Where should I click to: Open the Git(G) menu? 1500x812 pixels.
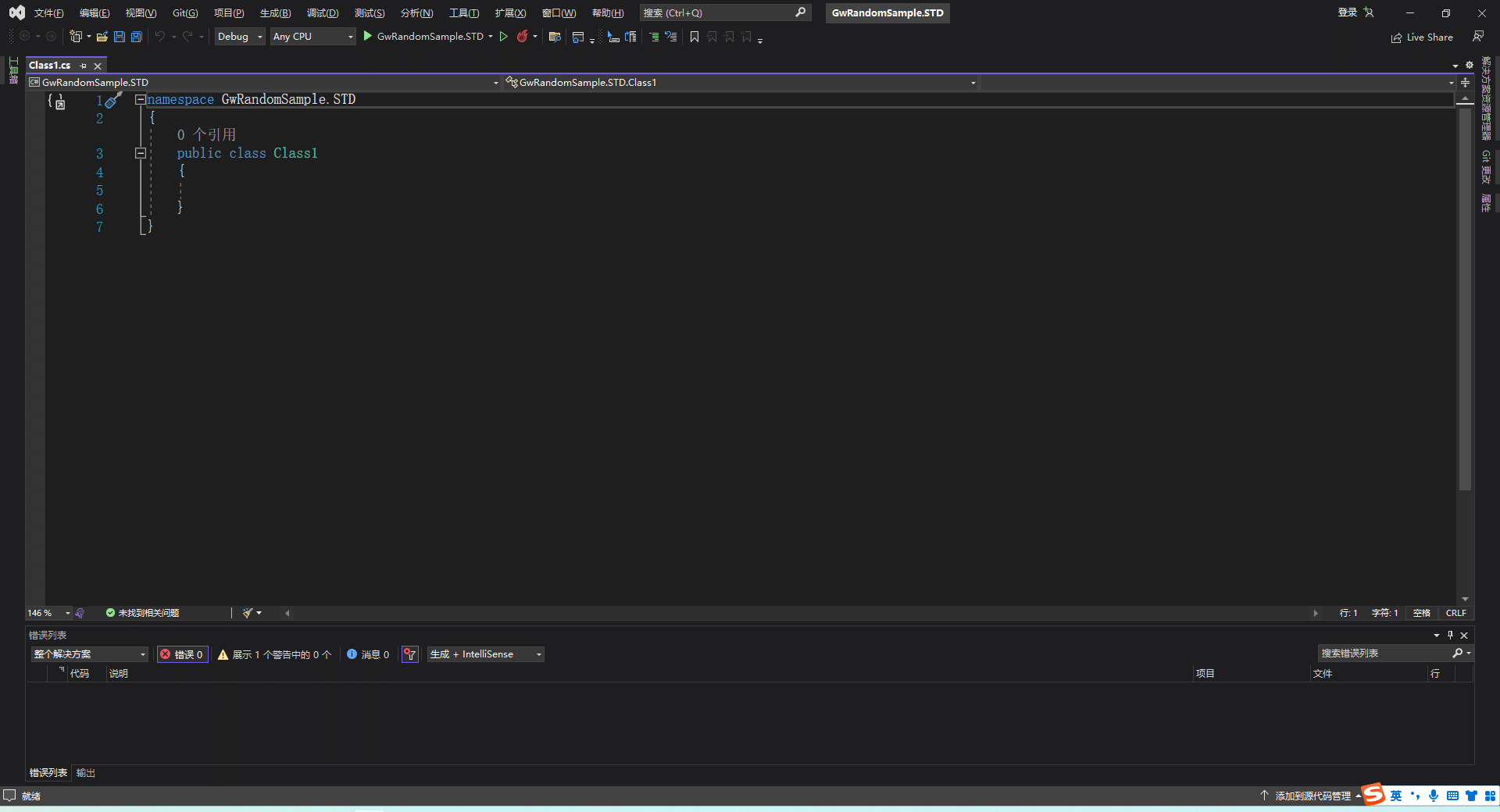[x=185, y=13]
